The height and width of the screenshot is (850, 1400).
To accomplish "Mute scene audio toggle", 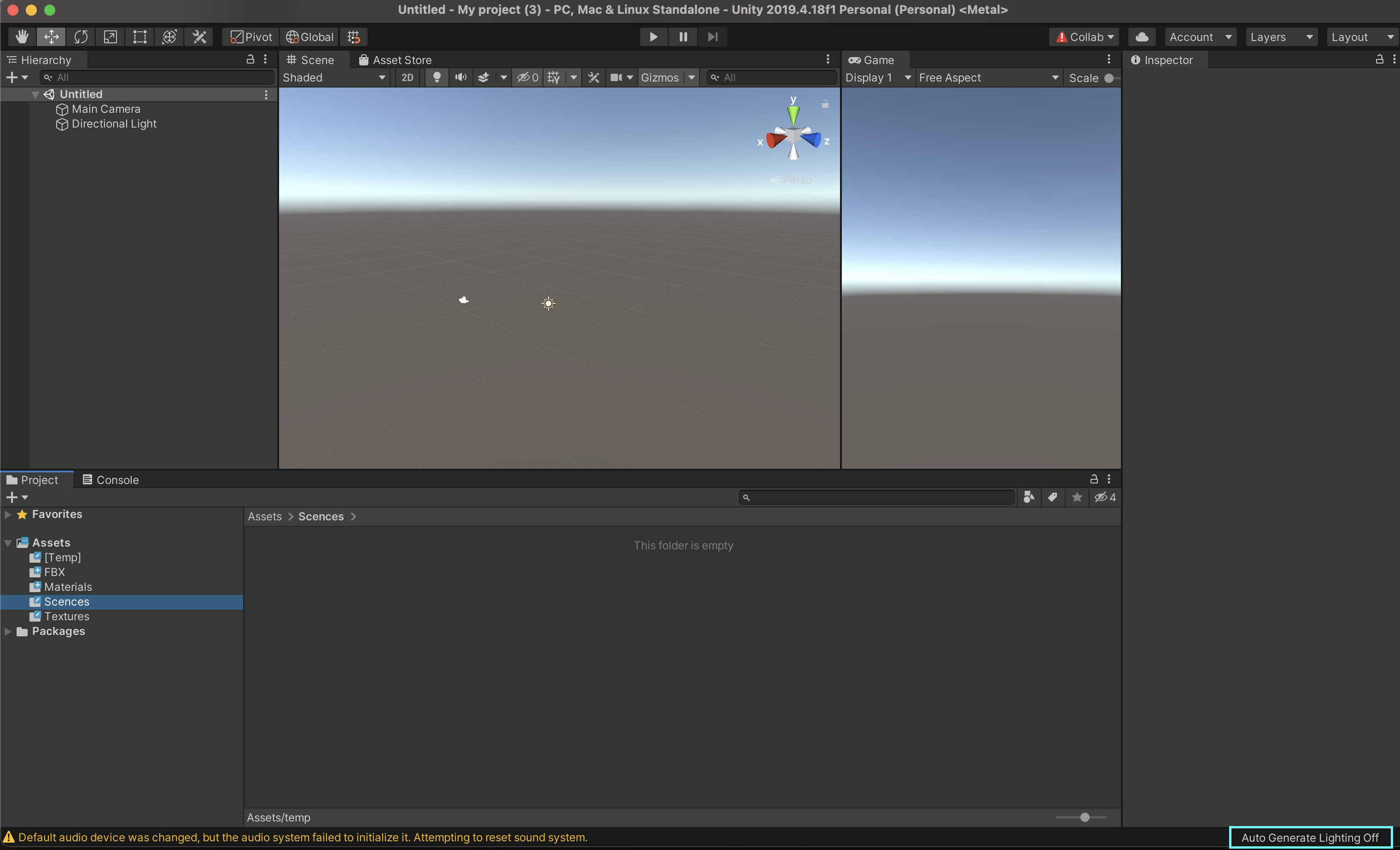I will pos(460,78).
